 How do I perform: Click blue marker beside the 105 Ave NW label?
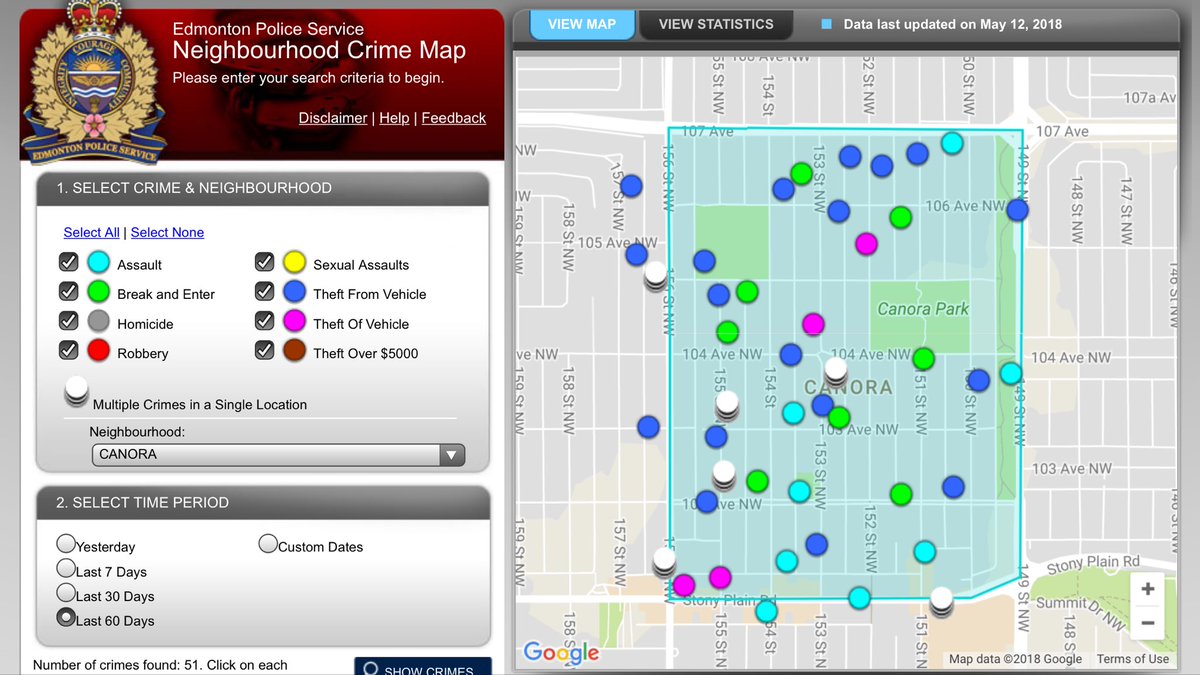pos(637,255)
